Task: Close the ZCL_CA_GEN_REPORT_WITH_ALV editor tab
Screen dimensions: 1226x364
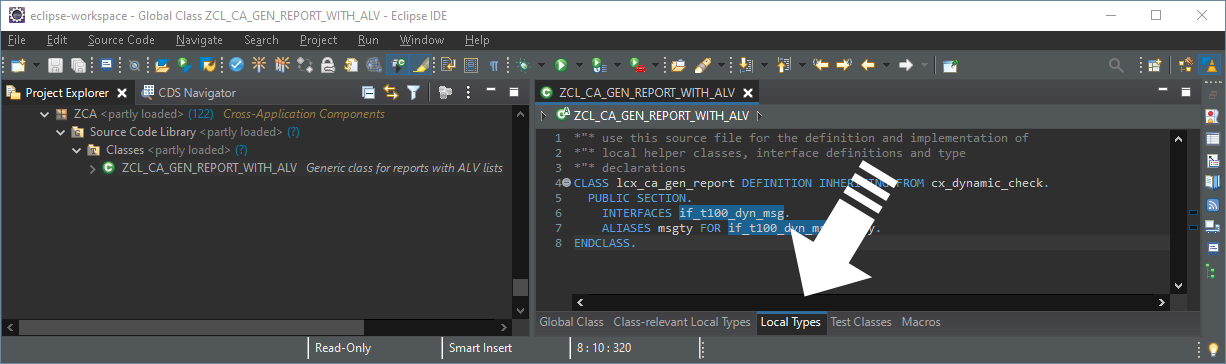Action: pos(747,92)
